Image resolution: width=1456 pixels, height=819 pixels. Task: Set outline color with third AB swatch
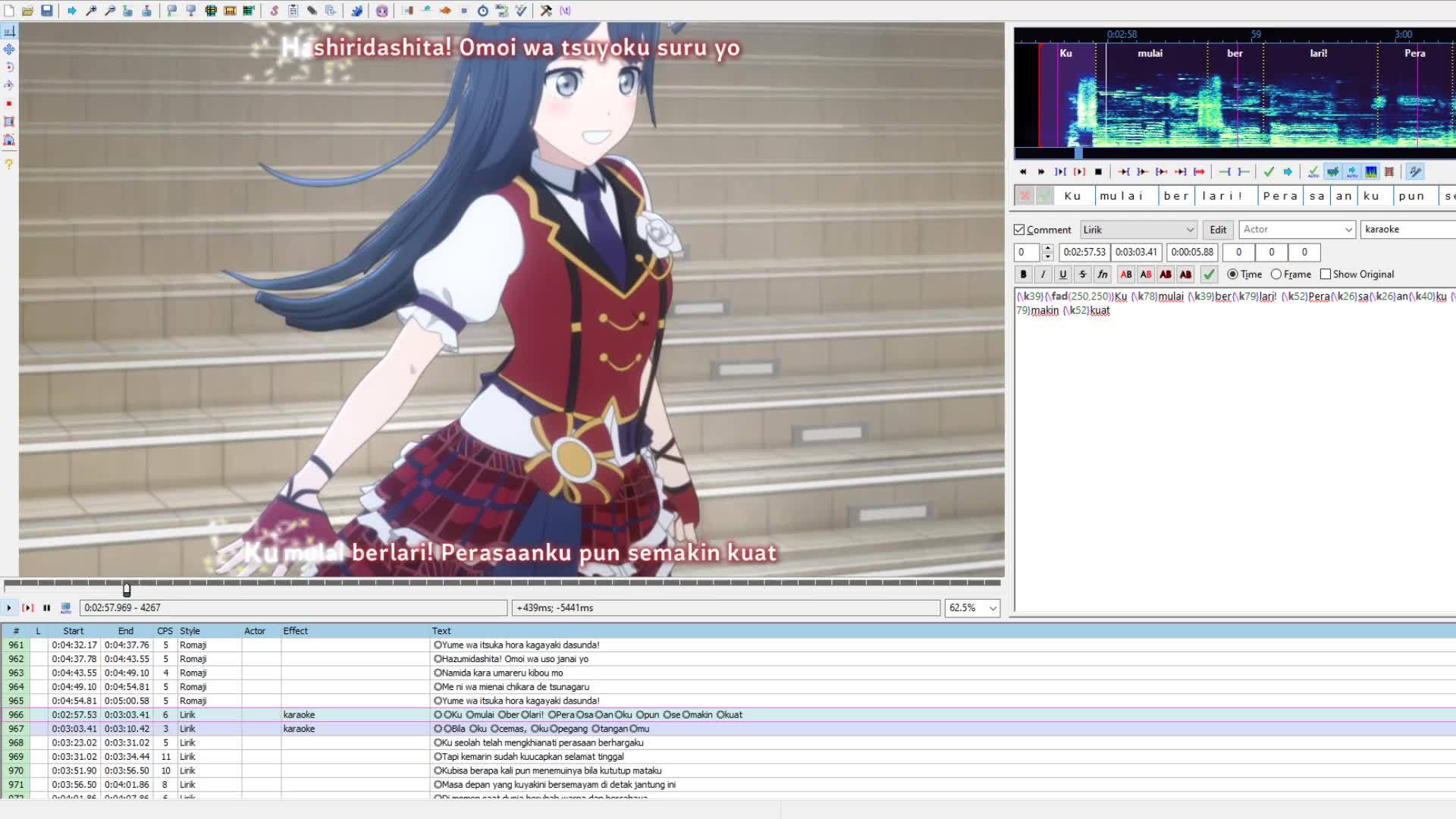click(1166, 275)
